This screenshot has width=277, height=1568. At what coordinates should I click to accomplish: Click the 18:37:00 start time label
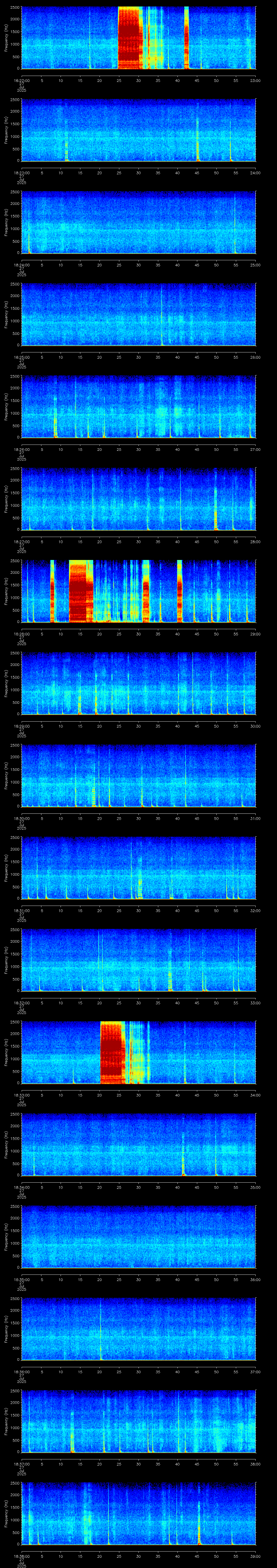pyautogui.click(x=21, y=1464)
